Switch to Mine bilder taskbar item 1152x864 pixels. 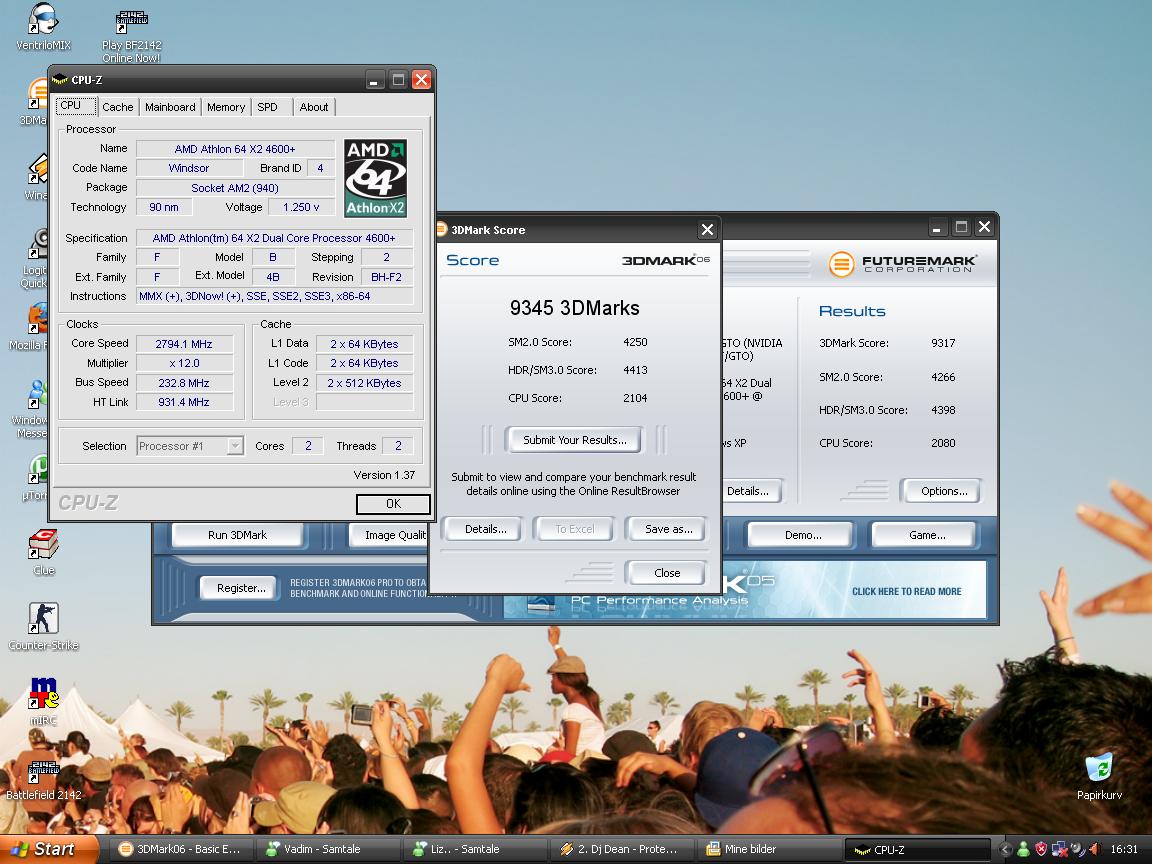(768, 849)
